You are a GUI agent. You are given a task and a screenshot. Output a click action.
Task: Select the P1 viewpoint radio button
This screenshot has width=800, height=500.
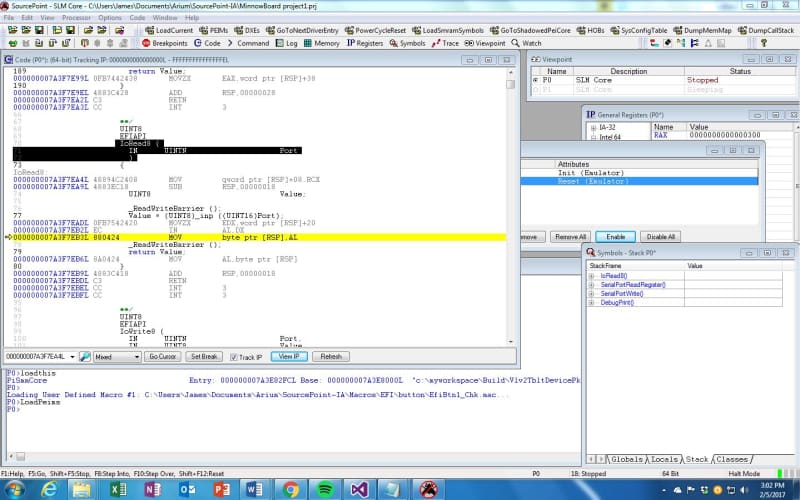535,89
